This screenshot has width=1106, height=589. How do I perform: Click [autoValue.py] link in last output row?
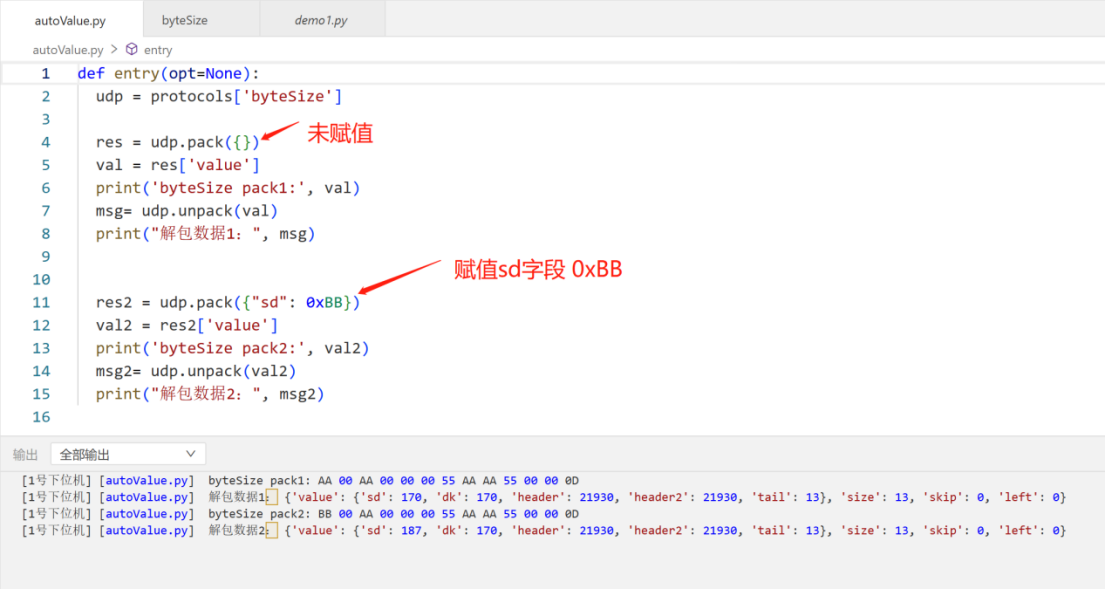(147, 530)
